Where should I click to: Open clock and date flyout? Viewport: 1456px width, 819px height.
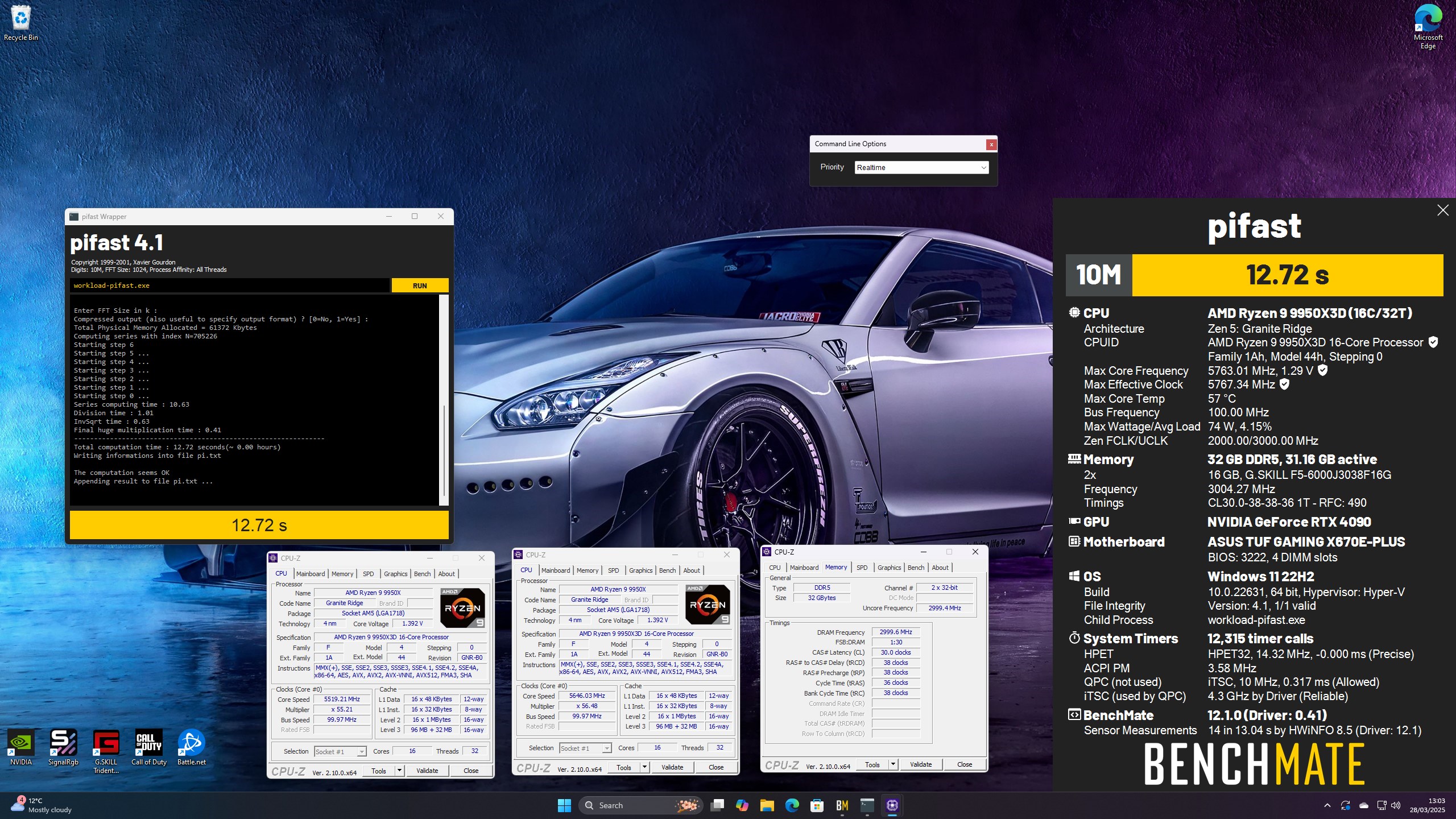point(1428,805)
